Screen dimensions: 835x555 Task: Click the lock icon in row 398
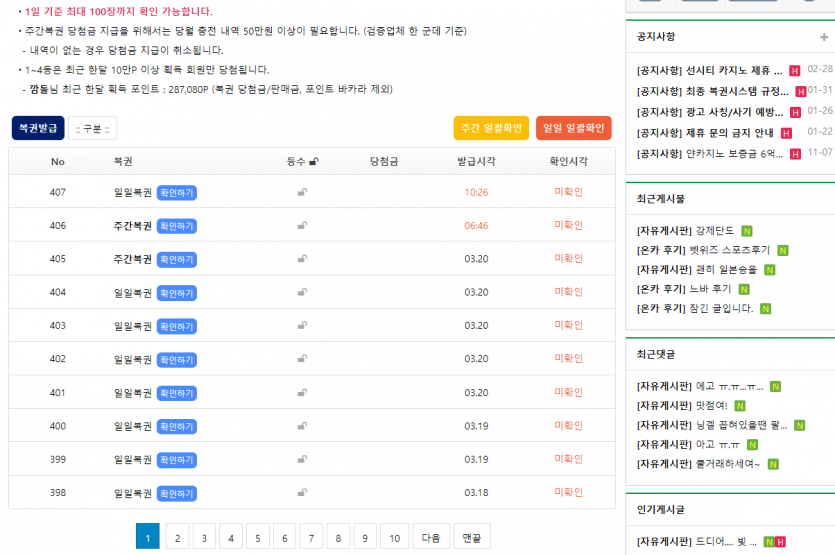[302, 493]
